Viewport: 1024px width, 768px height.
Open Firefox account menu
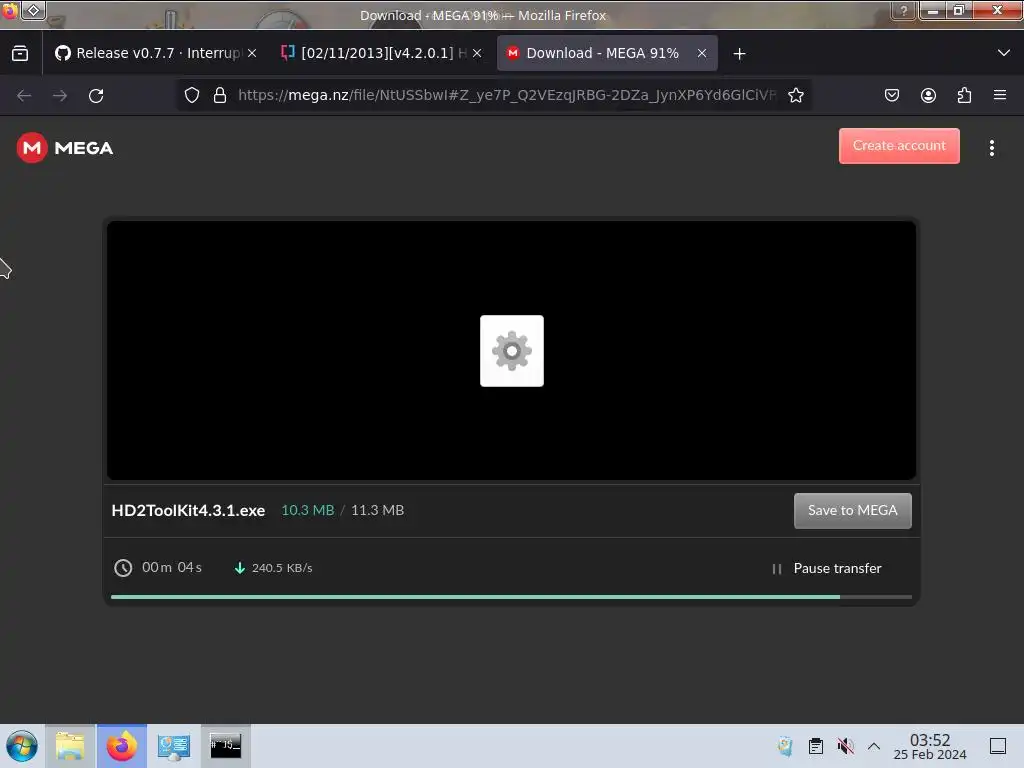click(x=928, y=95)
